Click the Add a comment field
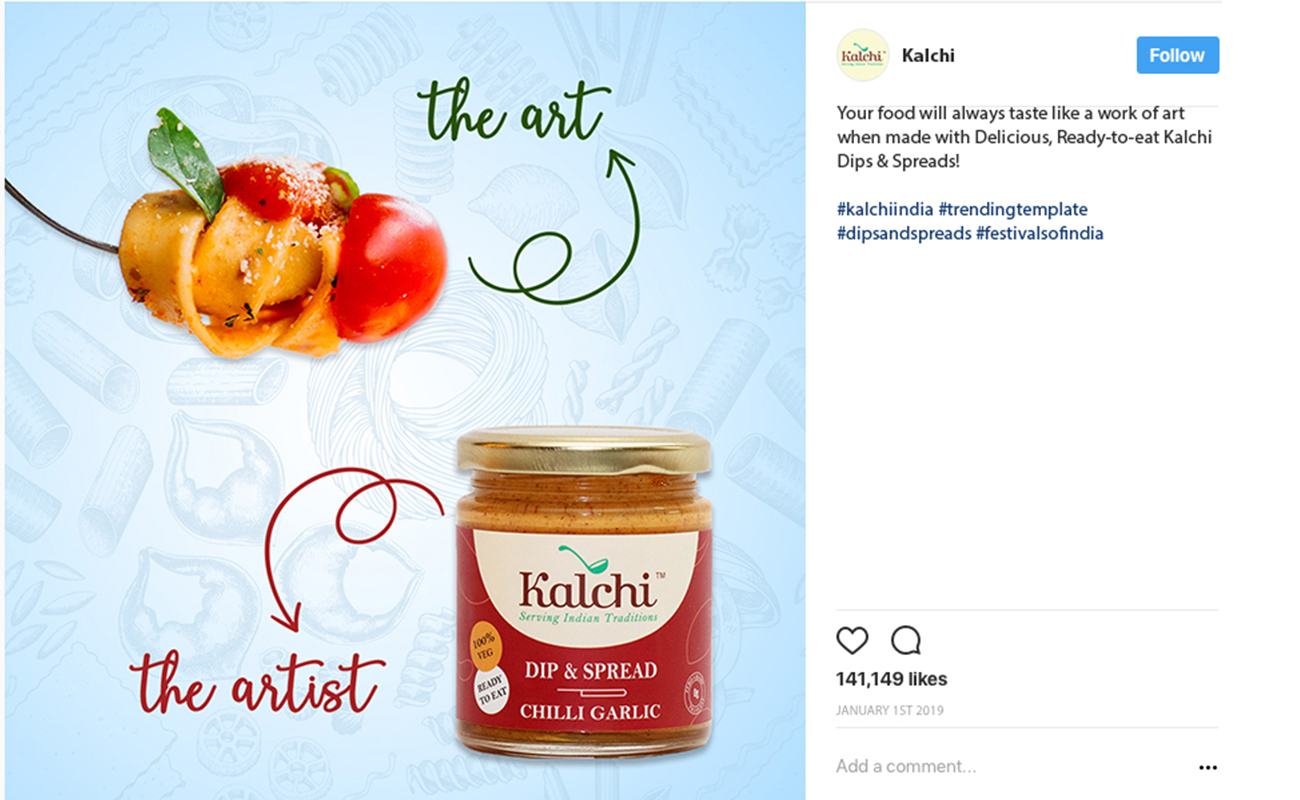Viewport: 1300px width, 800px height. (1010, 767)
